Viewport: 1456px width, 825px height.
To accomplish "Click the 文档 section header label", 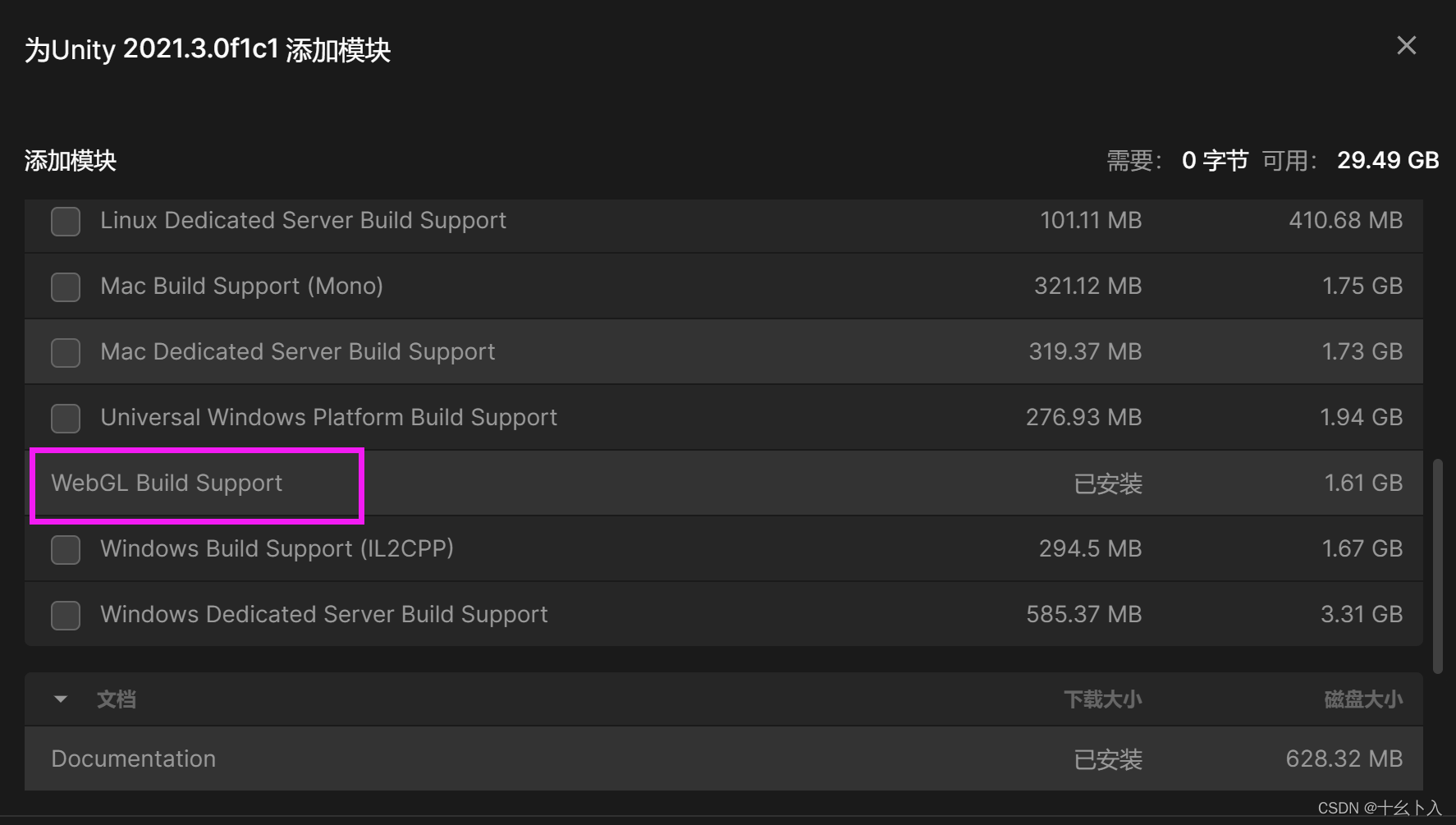I will pyautogui.click(x=117, y=699).
